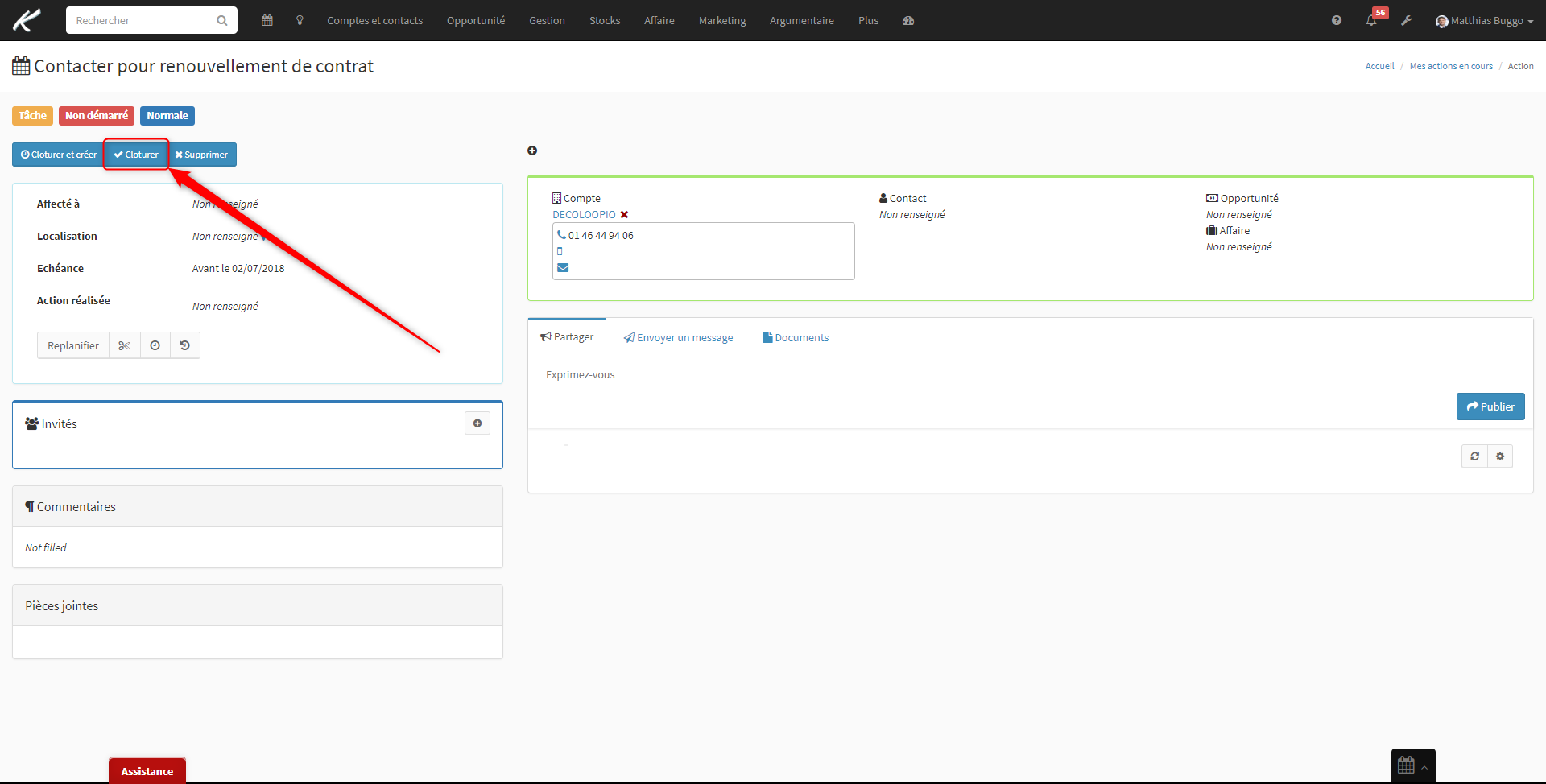This screenshot has height=784, width=1546.
Task: Click the mobile phone icon in Compte box
Action: pyautogui.click(x=560, y=251)
